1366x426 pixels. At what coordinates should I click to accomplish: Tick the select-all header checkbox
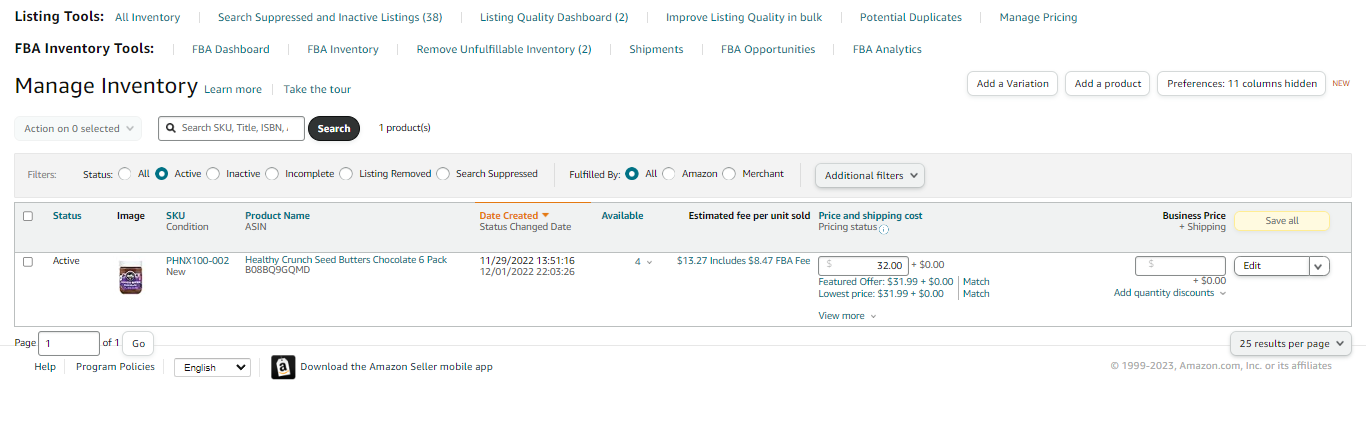pyautogui.click(x=28, y=215)
